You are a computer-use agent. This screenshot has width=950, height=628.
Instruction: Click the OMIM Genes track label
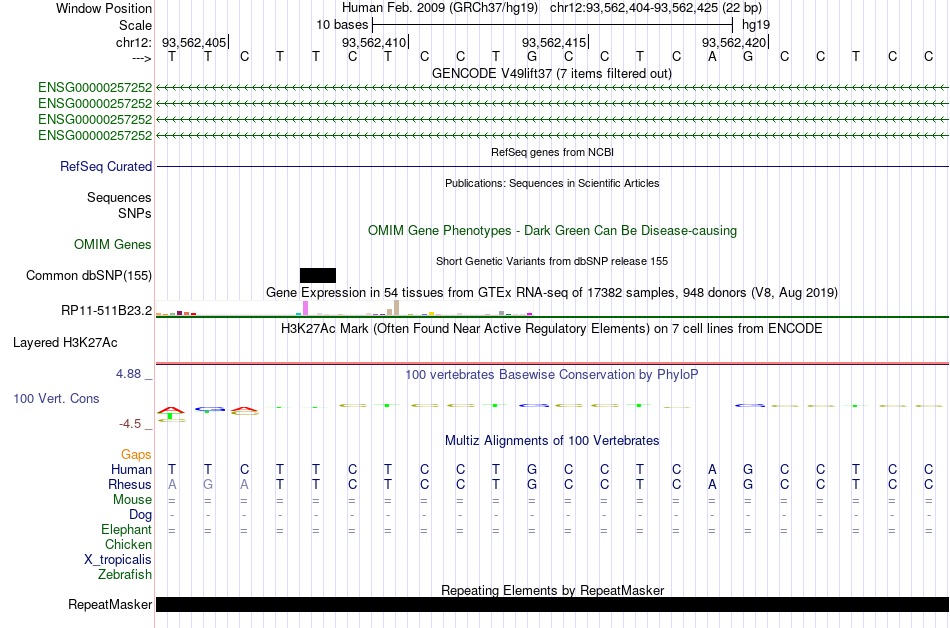tap(113, 245)
